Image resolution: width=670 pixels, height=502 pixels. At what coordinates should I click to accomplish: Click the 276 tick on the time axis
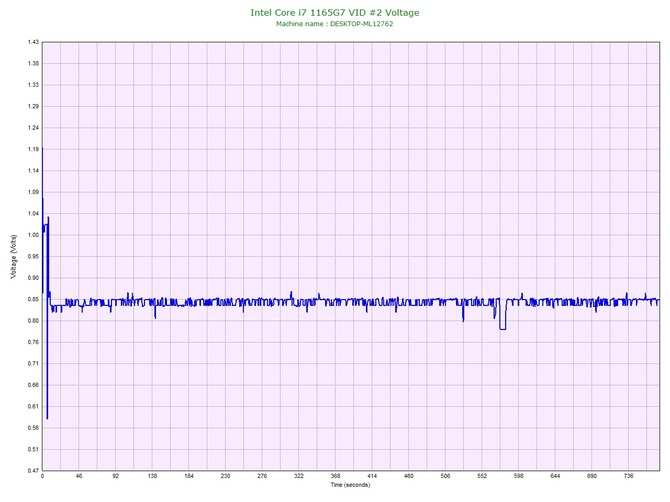click(x=262, y=476)
